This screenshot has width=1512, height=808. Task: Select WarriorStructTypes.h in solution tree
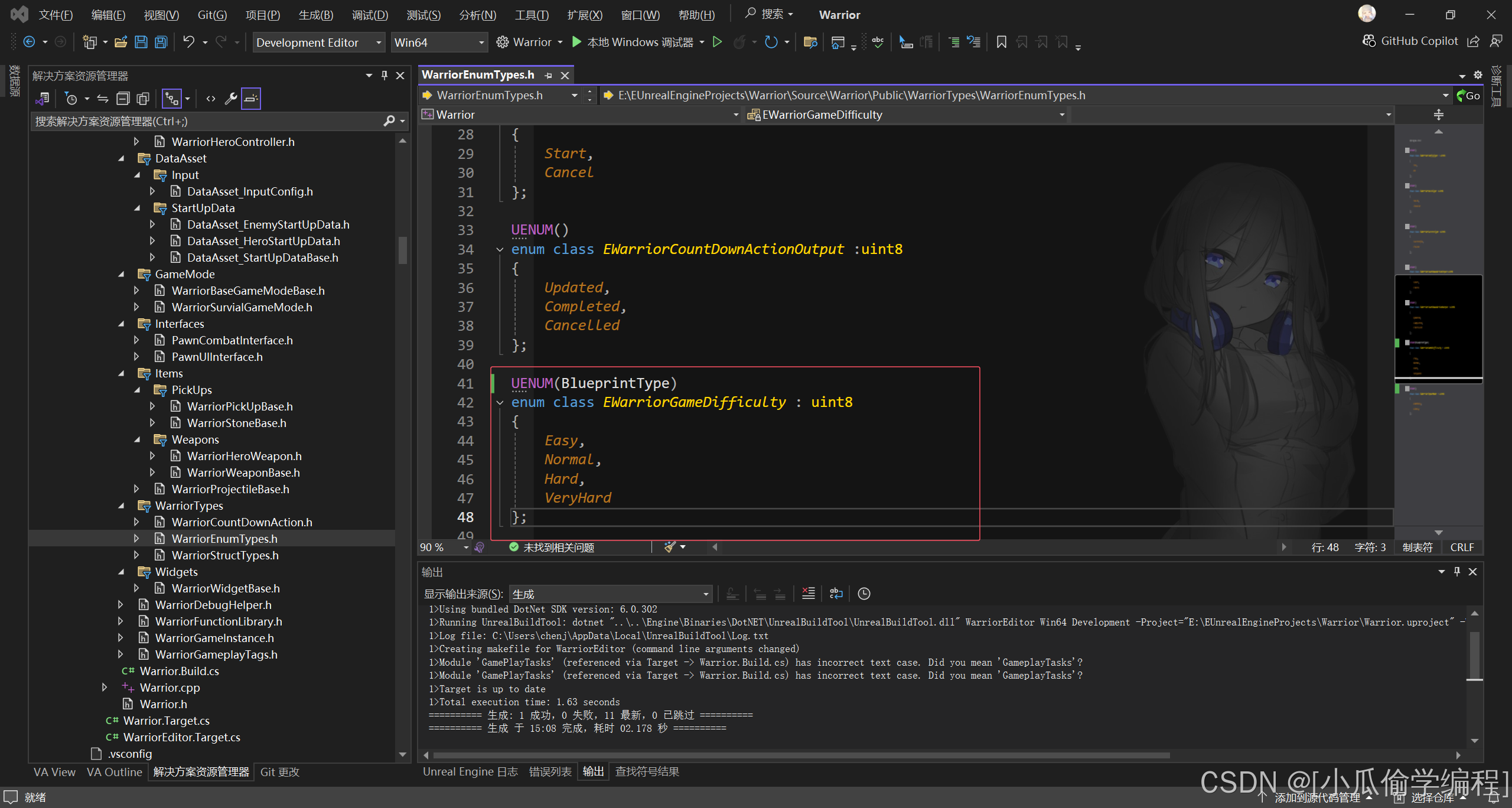[x=224, y=555]
